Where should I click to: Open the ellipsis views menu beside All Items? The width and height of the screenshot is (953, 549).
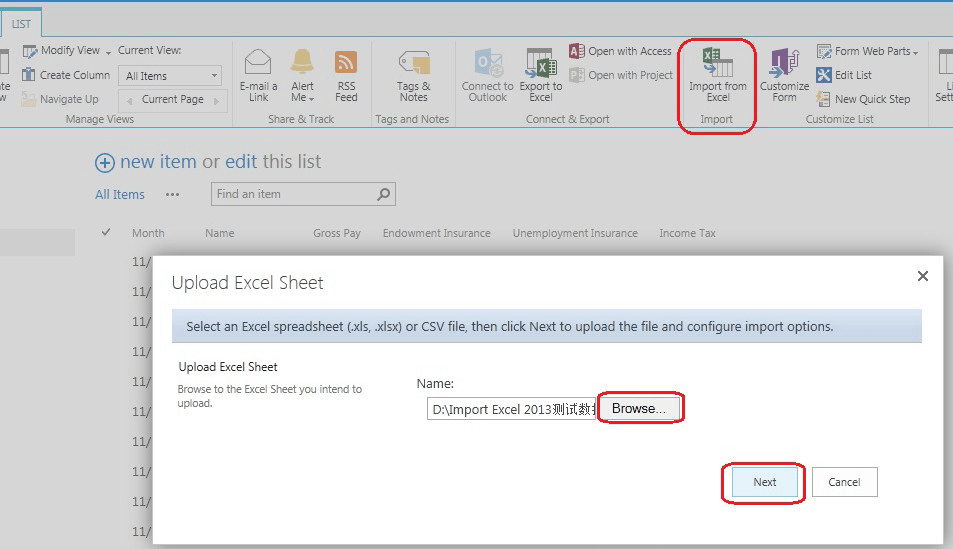173,195
